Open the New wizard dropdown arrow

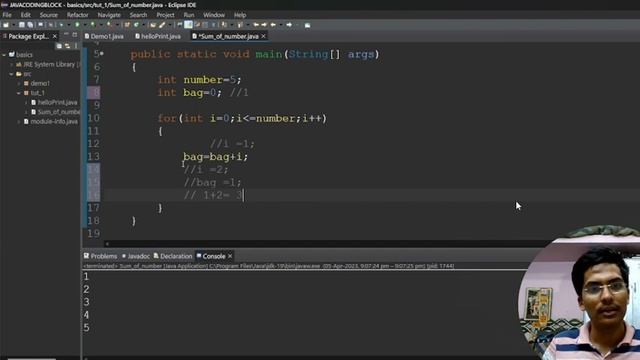(x=13, y=25)
